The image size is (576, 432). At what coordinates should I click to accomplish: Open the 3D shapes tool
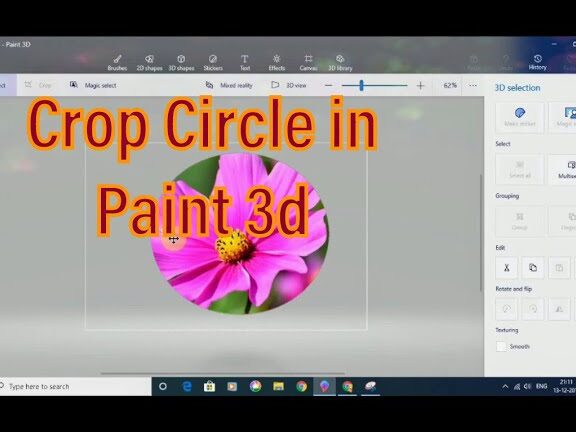click(181, 62)
